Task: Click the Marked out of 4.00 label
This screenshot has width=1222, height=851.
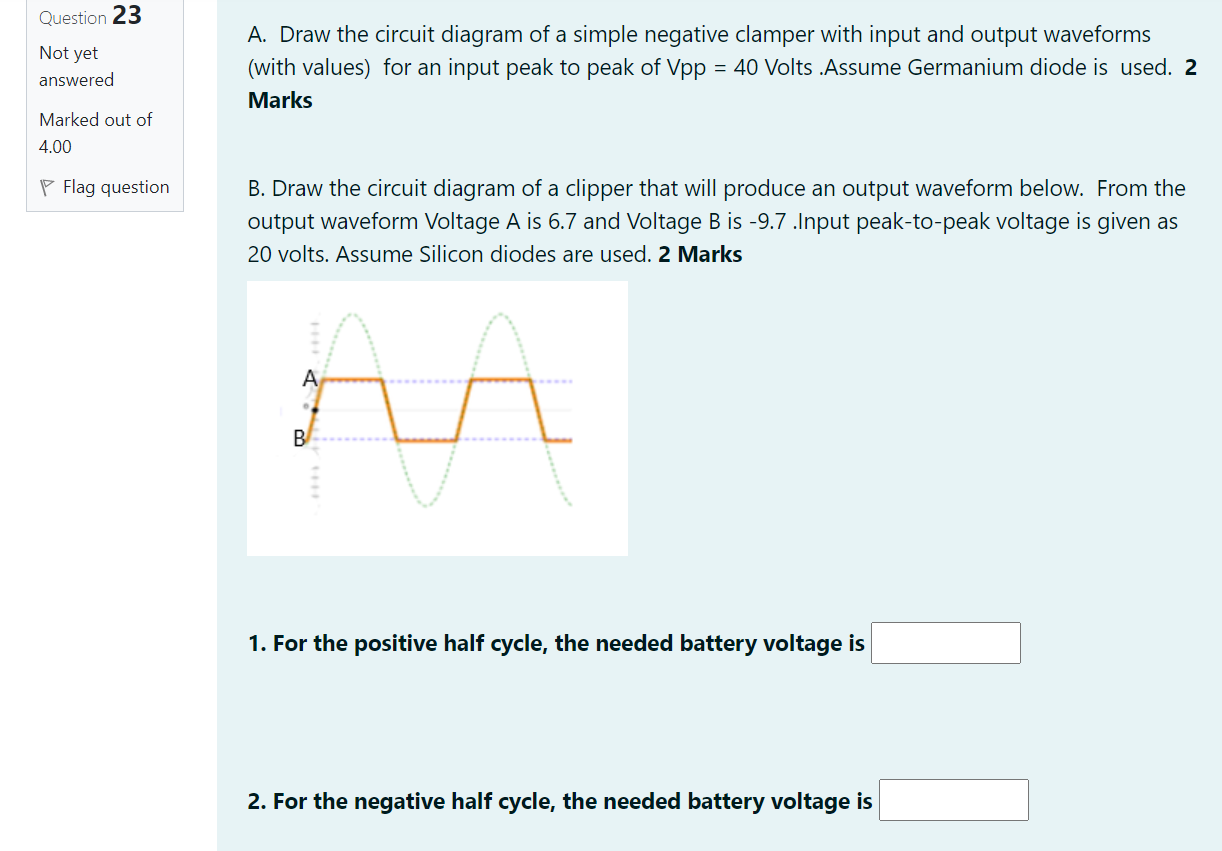Action: 95,132
